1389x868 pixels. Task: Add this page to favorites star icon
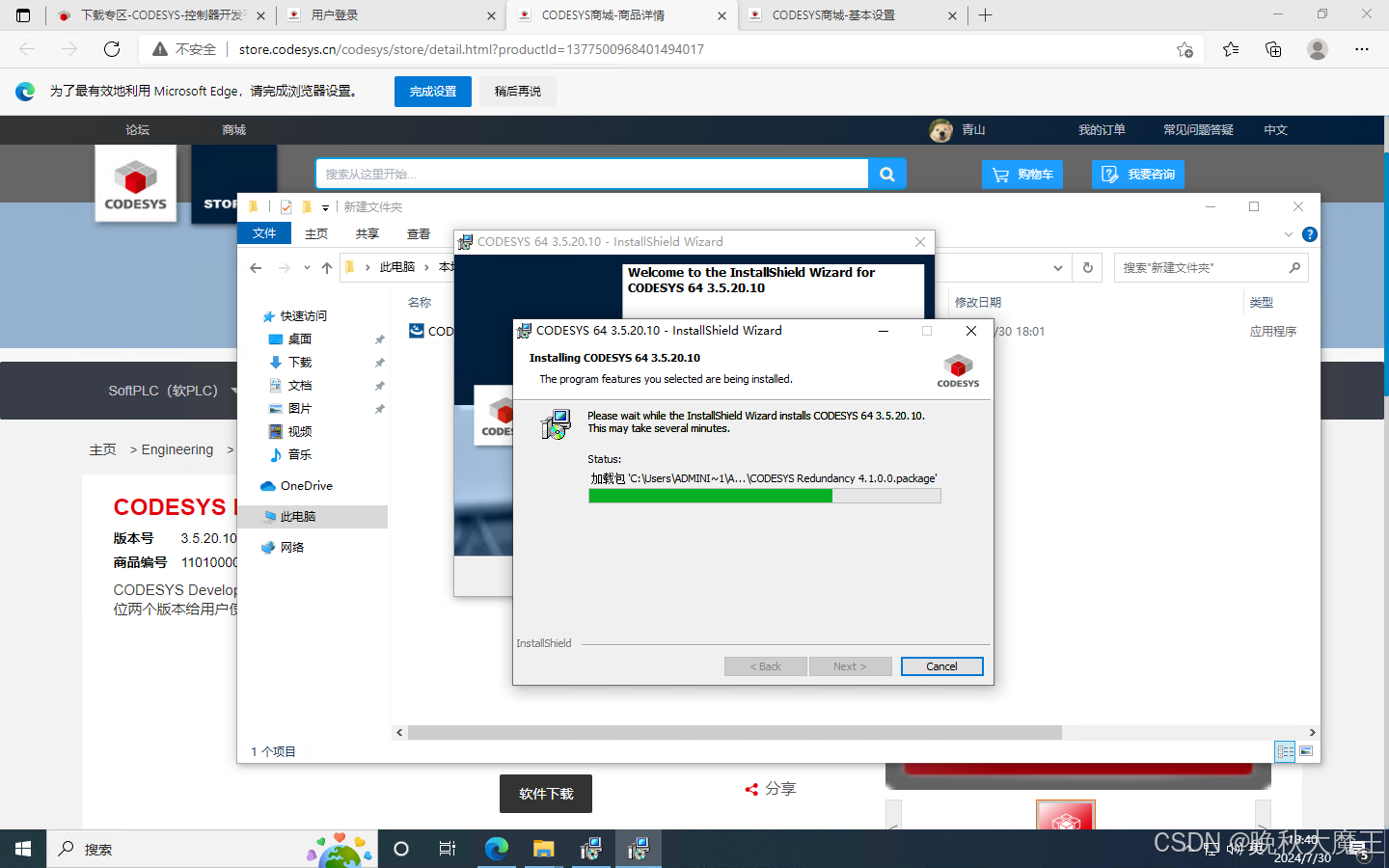tap(1185, 49)
